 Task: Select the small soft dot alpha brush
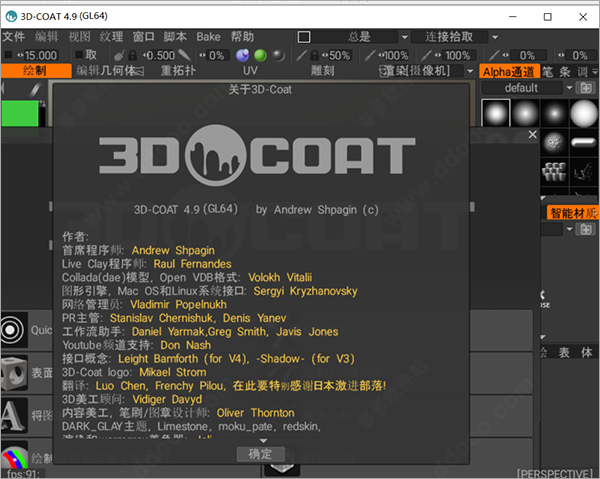coord(554,113)
